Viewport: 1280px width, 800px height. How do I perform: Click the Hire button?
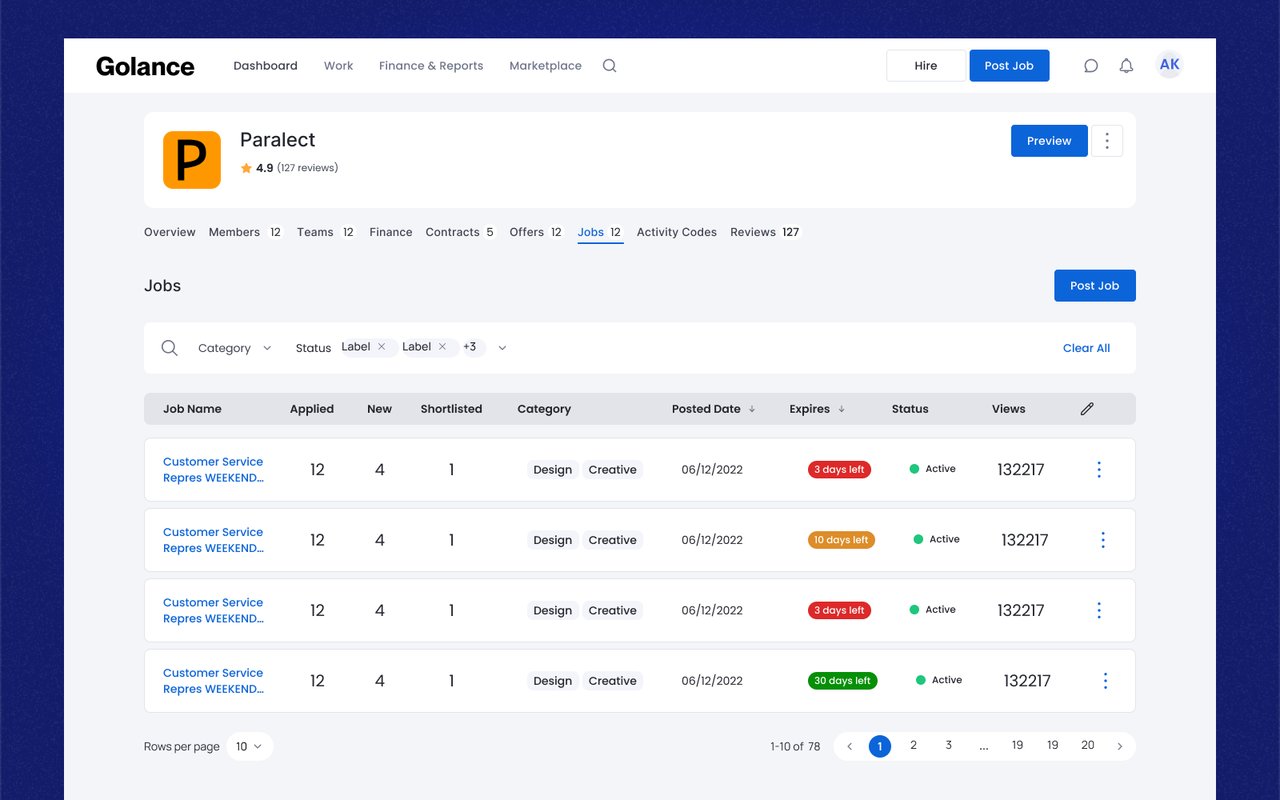pyautogui.click(x=926, y=66)
